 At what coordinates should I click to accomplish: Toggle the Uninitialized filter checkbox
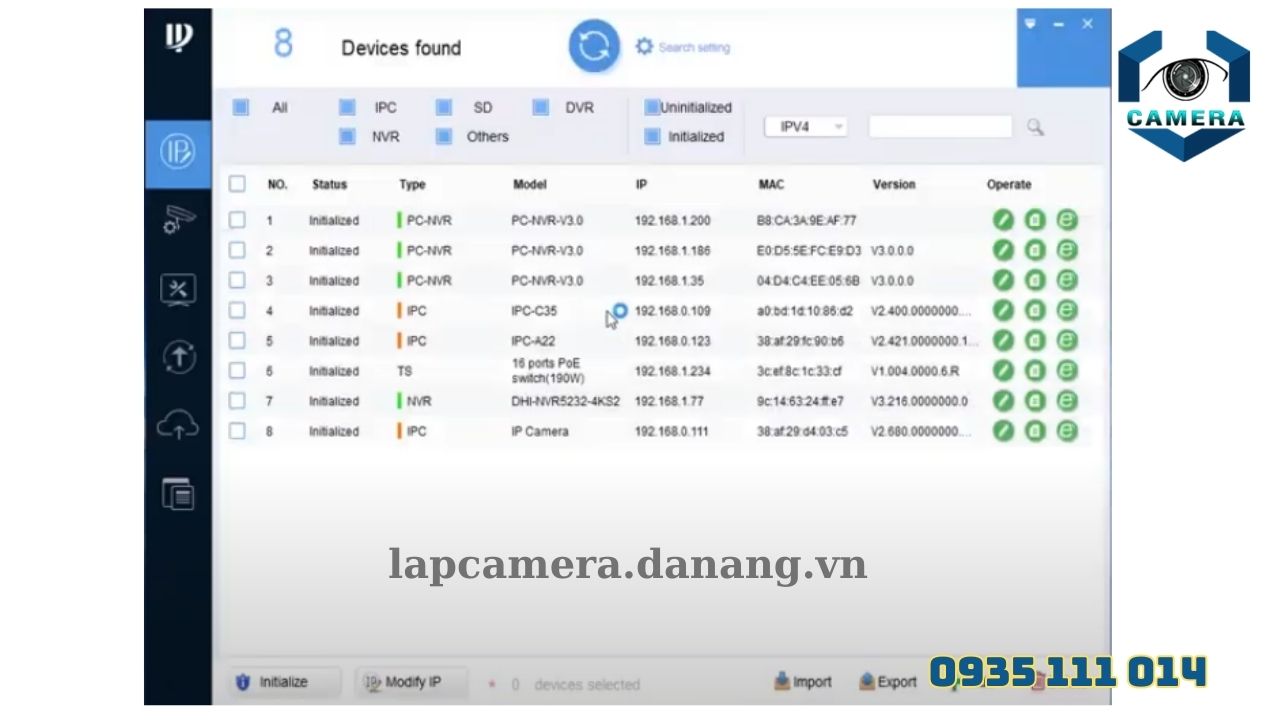pyautogui.click(x=651, y=107)
